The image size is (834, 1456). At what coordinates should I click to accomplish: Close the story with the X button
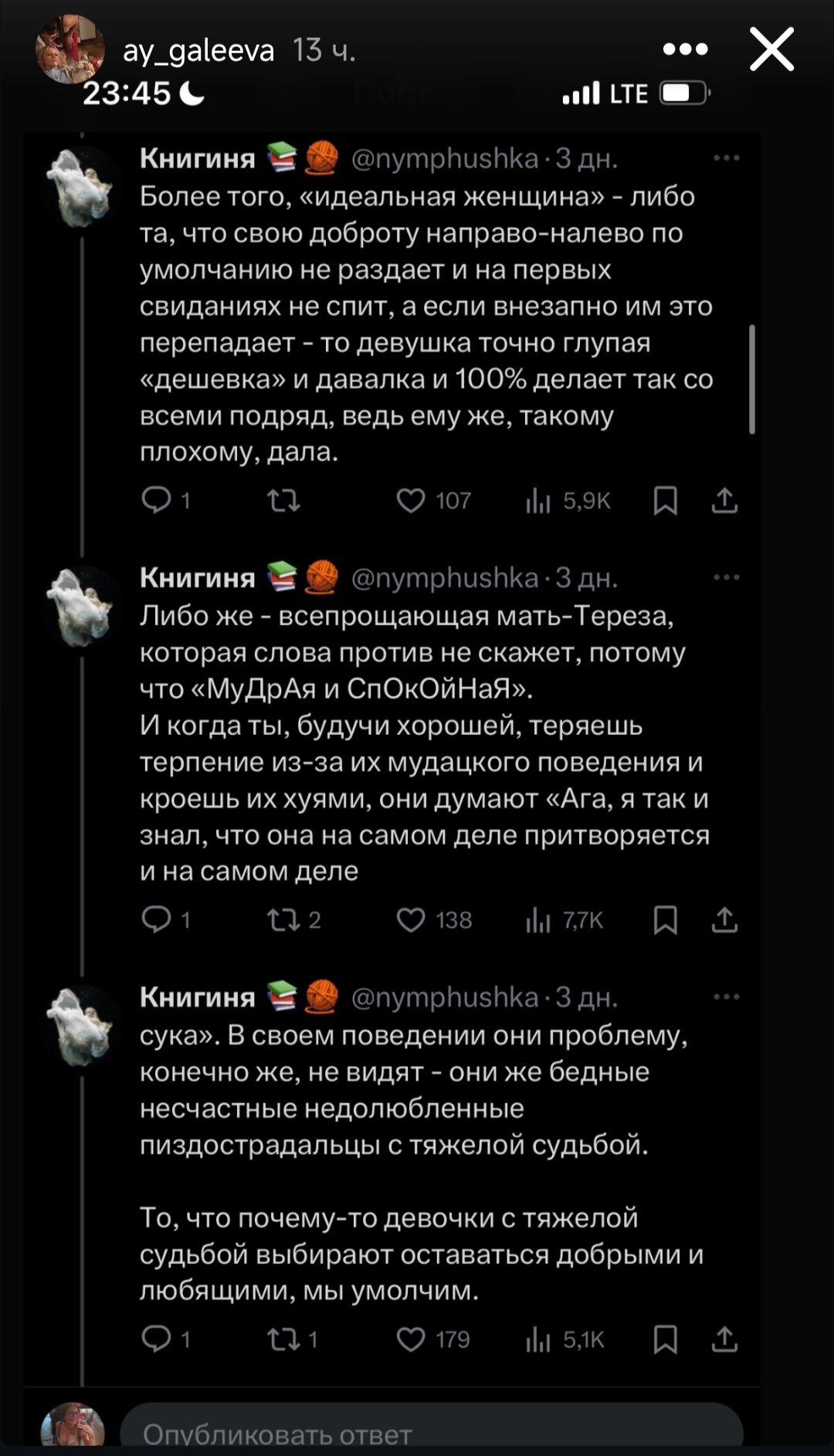771,49
